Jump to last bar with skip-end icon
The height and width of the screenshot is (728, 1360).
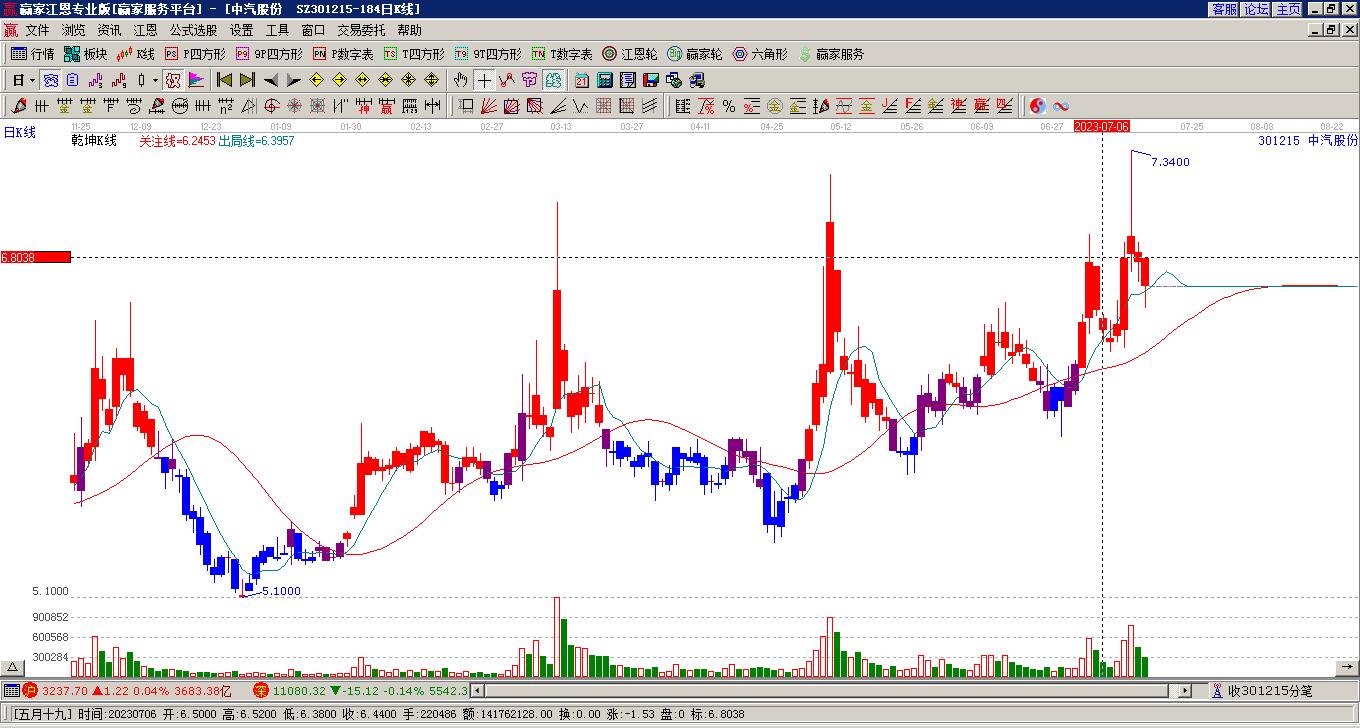(247, 80)
